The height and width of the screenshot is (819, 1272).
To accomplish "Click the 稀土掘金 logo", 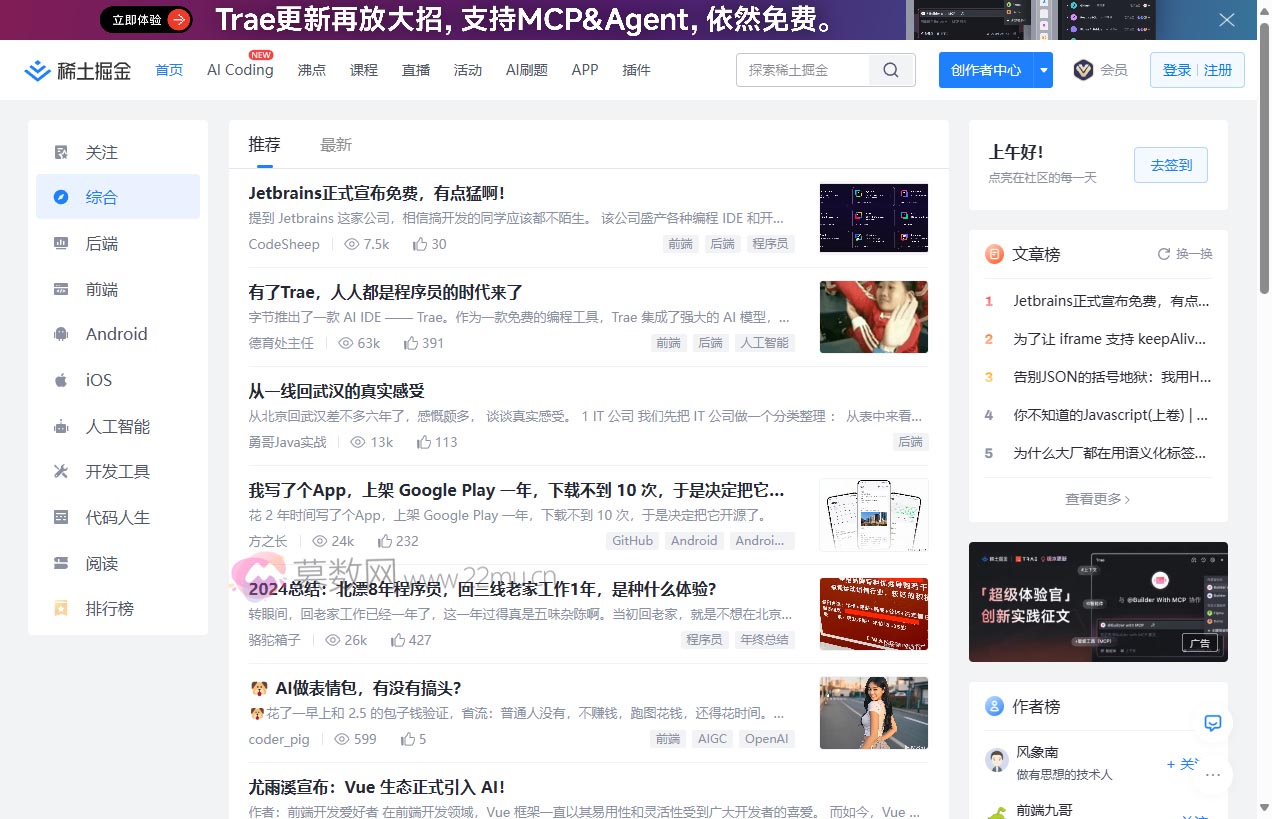I will pyautogui.click(x=78, y=70).
